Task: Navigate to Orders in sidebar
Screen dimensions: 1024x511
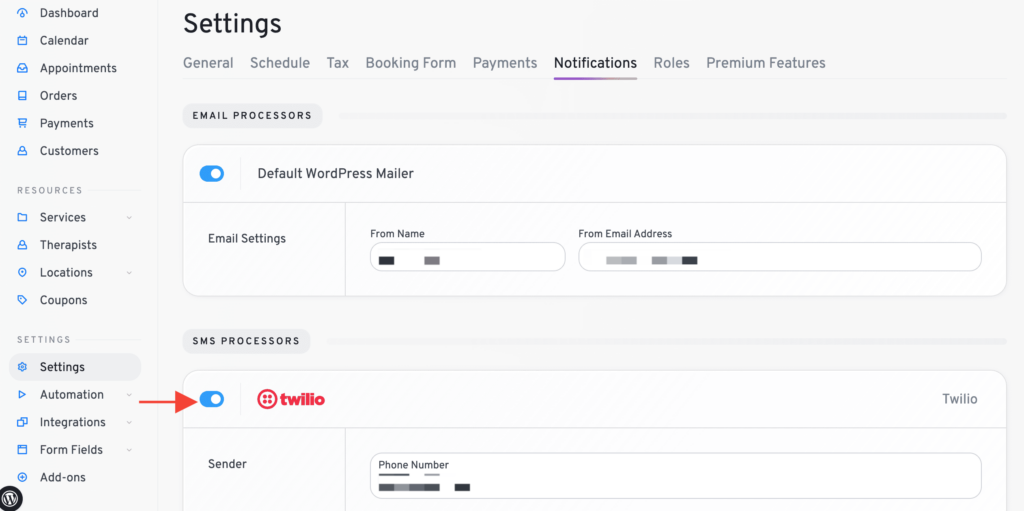Action: click(58, 95)
